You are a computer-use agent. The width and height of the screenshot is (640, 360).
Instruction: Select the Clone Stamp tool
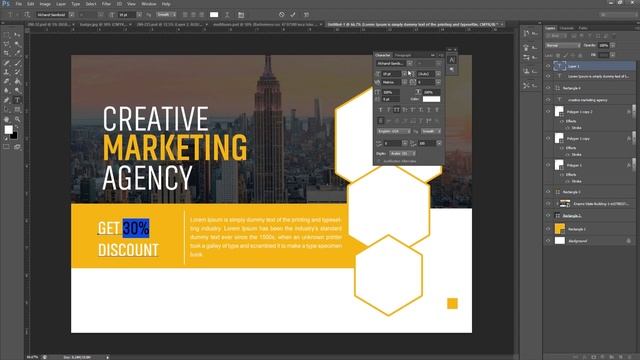(x=7, y=72)
